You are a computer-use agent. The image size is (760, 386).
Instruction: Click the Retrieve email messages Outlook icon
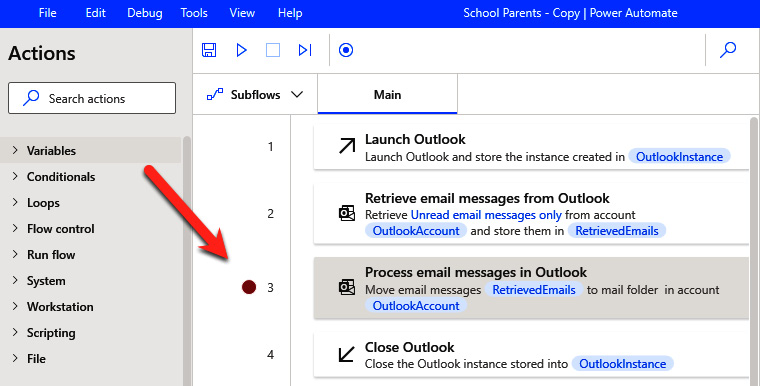pos(347,213)
